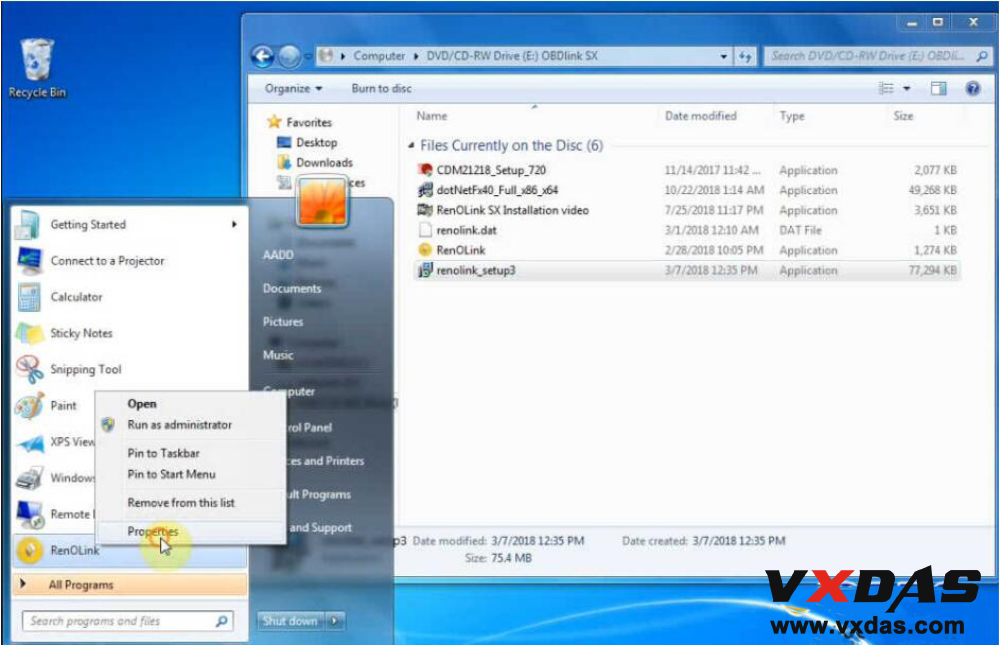The width and height of the screenshot is (1000, 645).
Task: Click the Explorer forward arrow button
Action: click(290, 57)
